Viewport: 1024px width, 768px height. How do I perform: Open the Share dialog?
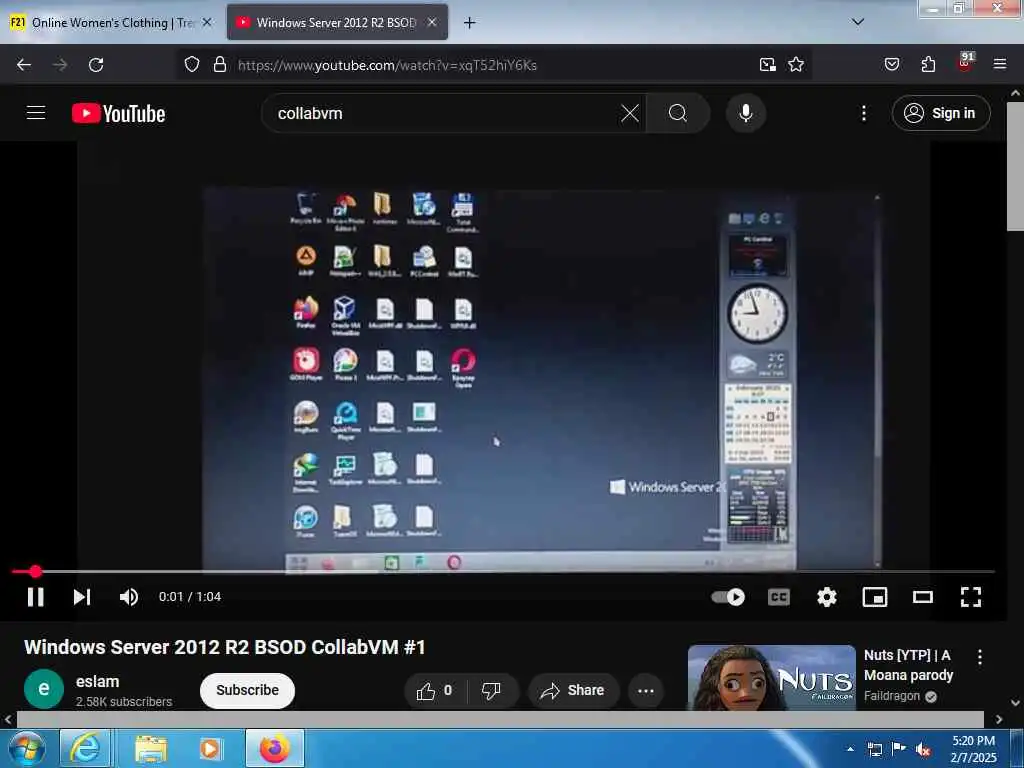click(x=573, y=690)
